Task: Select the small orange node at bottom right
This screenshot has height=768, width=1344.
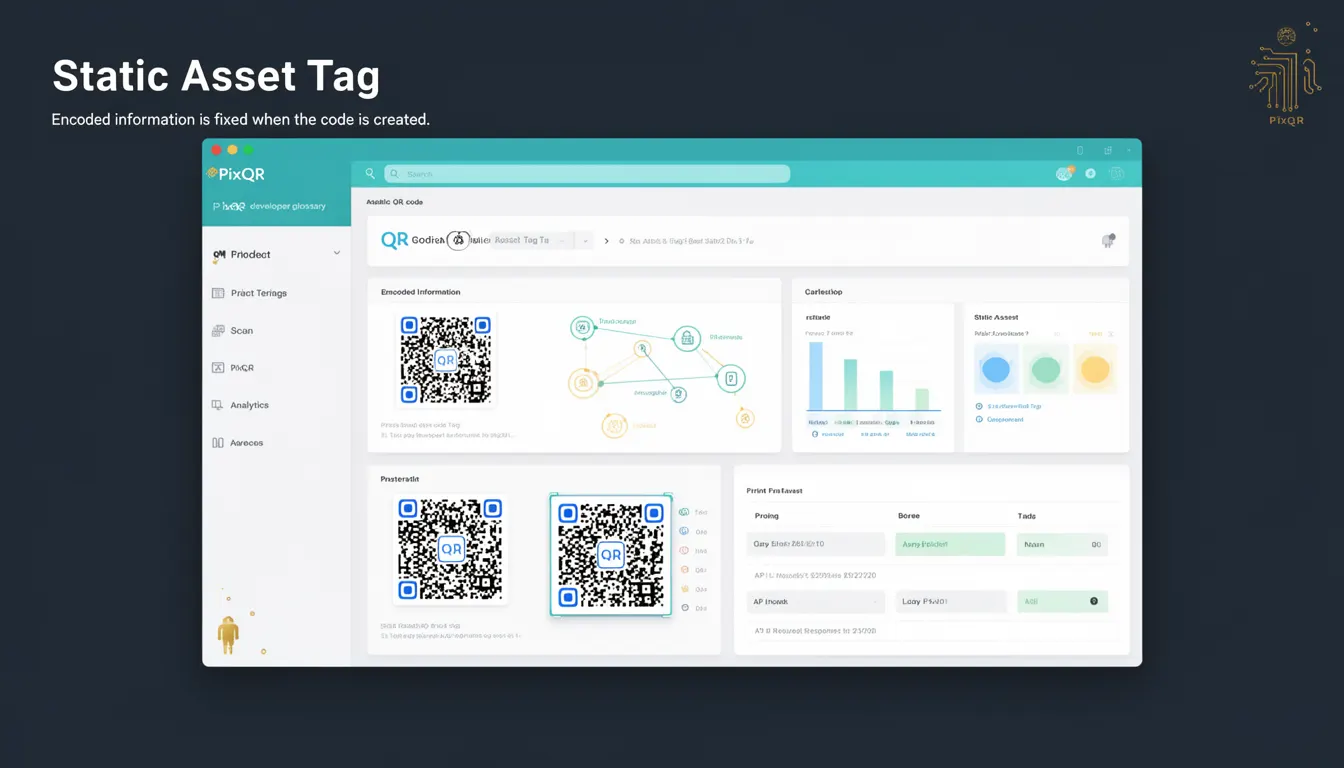Action: (744, 418)
